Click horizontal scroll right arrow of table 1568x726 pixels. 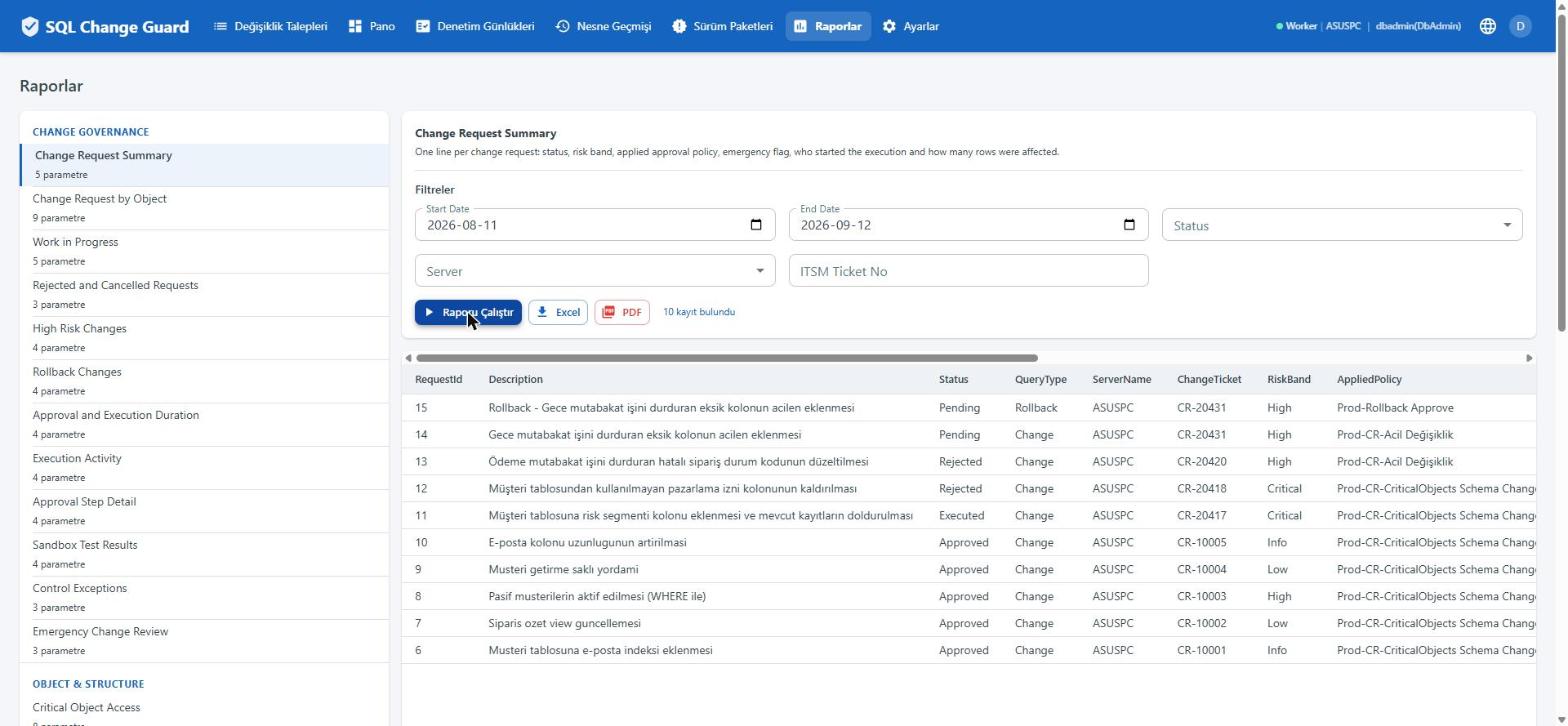point(1529,358)
